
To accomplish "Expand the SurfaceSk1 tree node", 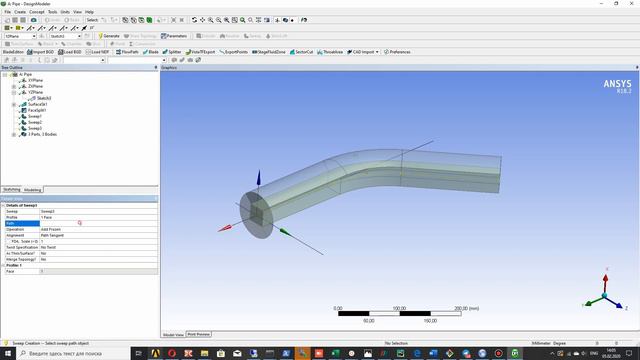I will (14, 104).
